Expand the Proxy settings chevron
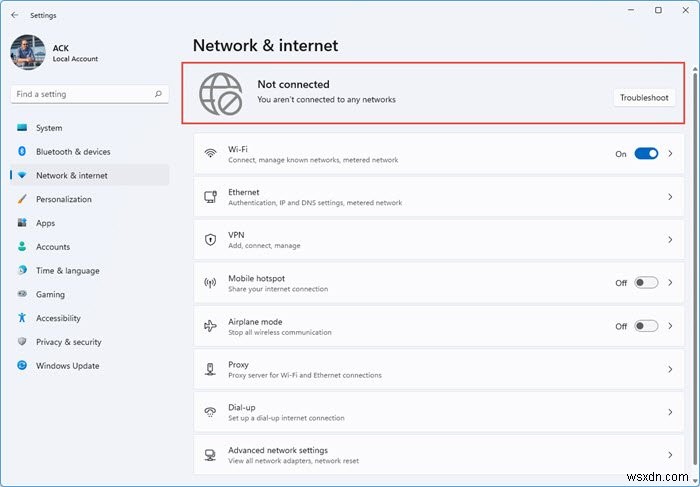Viewport: 700px width, 487px height. (x=670, y=369)
